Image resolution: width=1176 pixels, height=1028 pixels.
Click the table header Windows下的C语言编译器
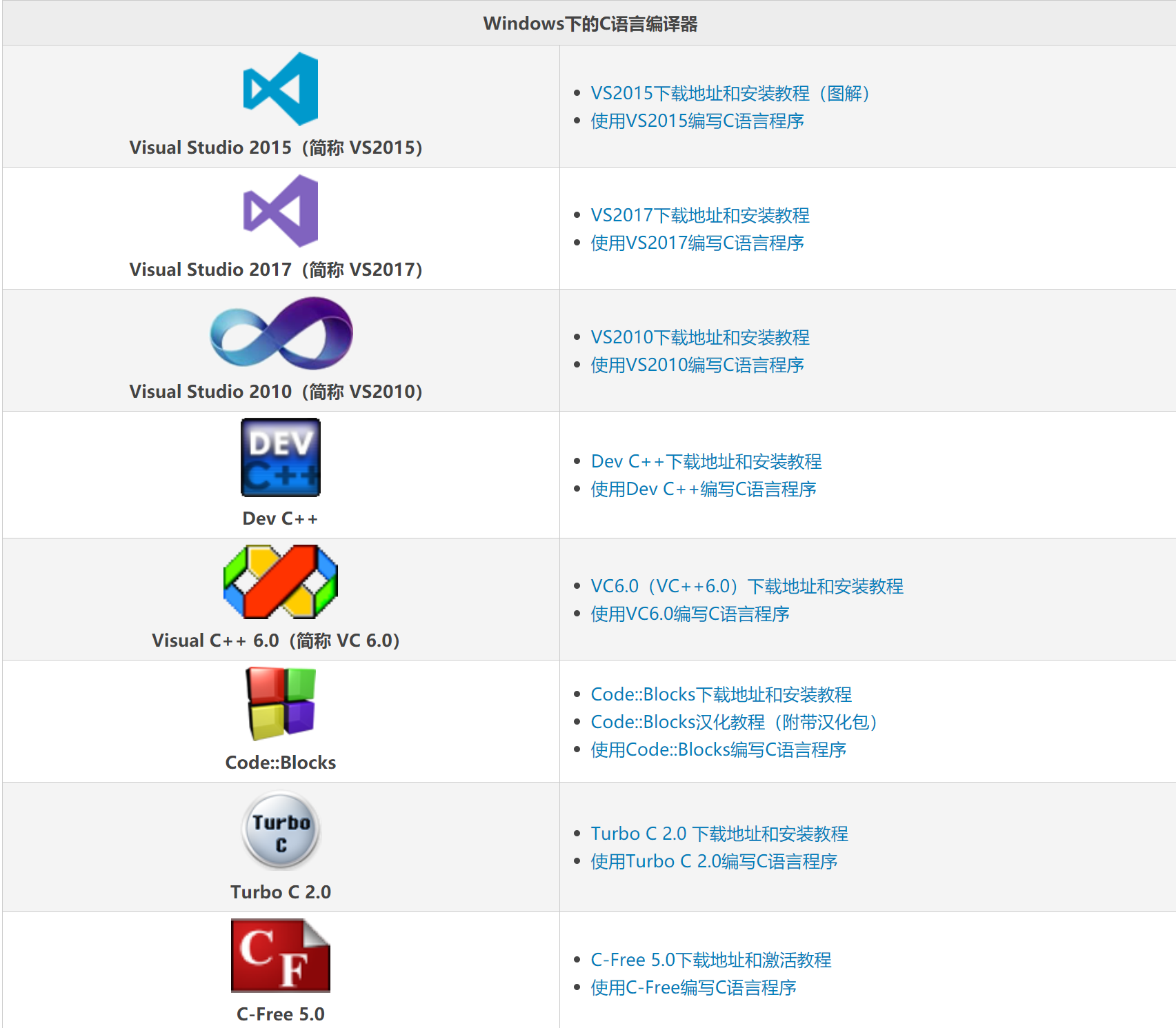coord(590,23)
